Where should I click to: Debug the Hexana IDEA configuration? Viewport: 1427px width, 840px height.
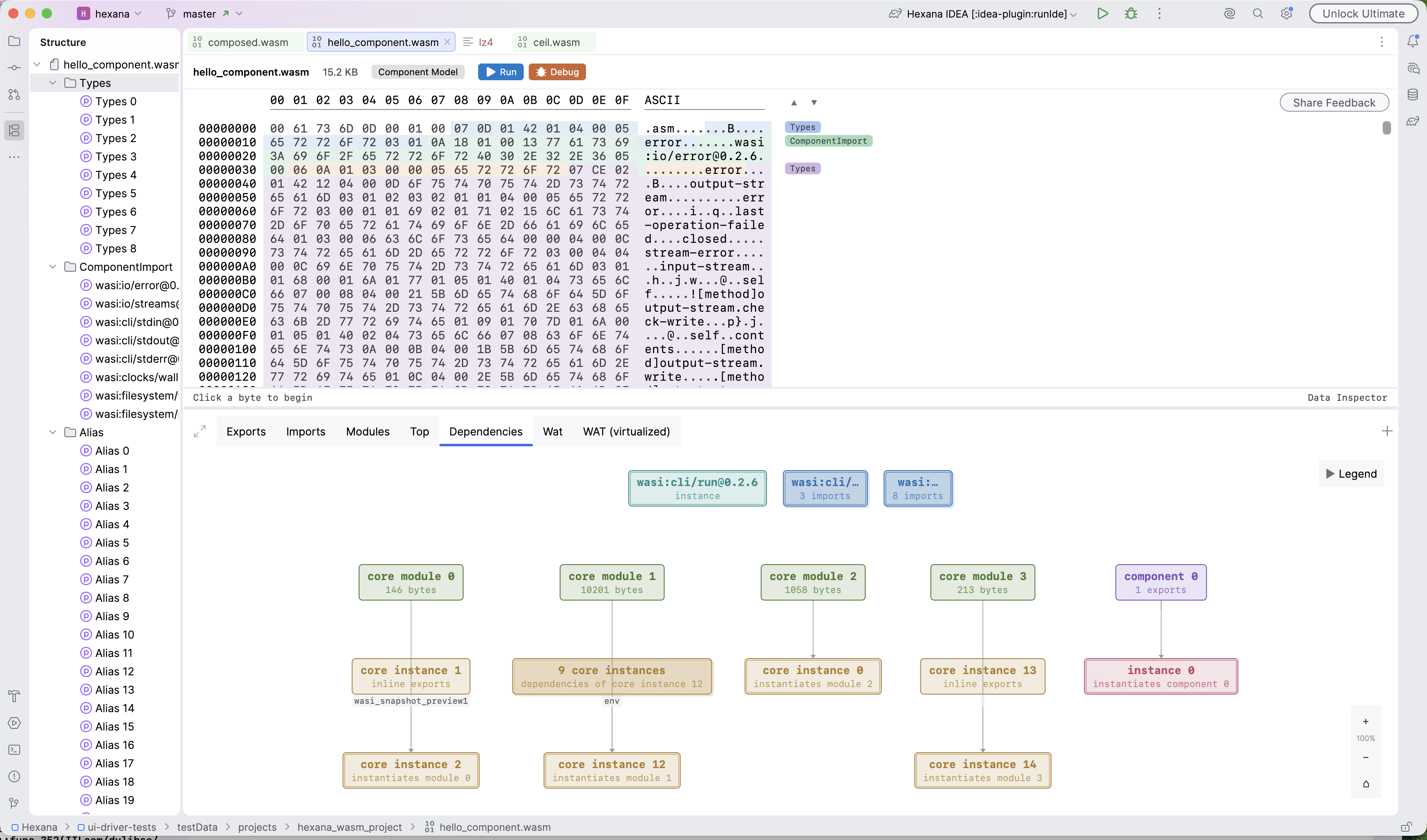[x=1131, y=14]
